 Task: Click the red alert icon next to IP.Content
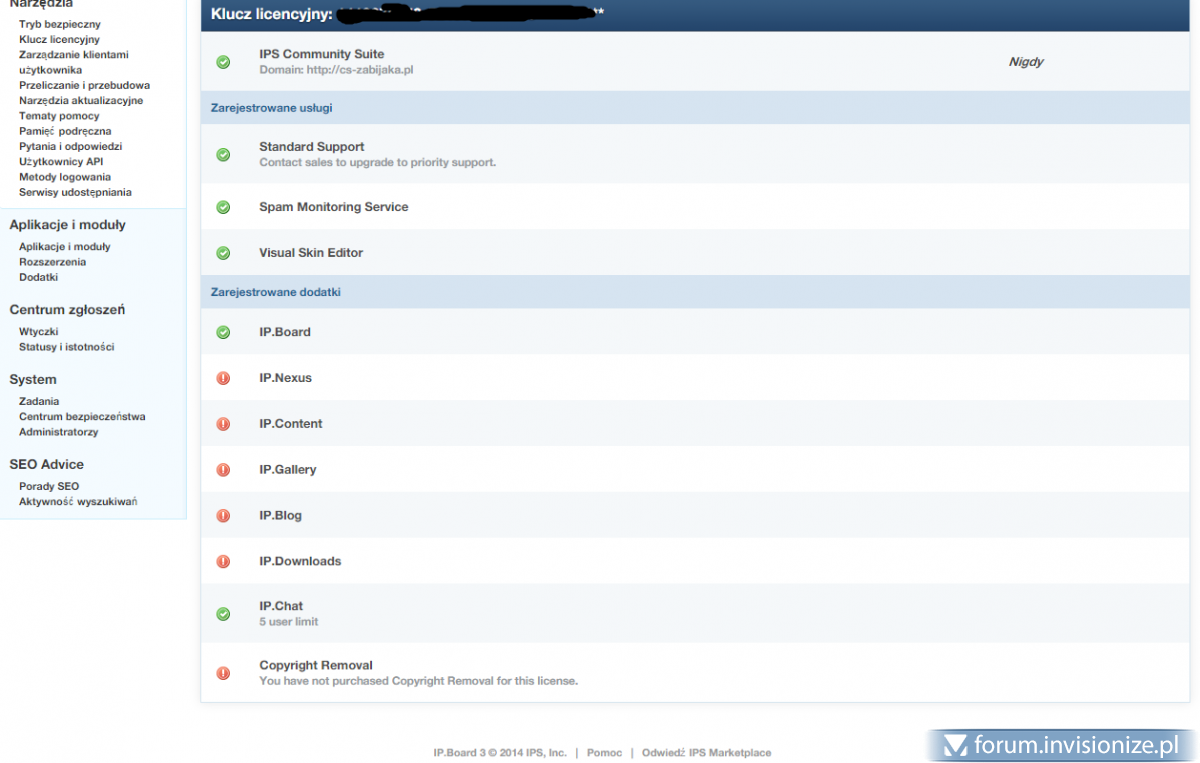coord(223,424)
